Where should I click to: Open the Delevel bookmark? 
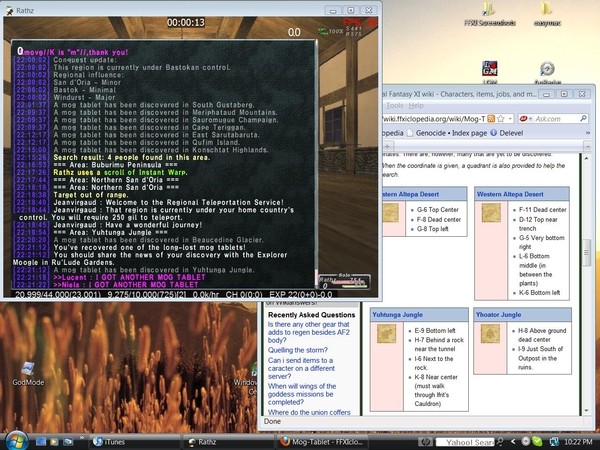tap(507, 133)
